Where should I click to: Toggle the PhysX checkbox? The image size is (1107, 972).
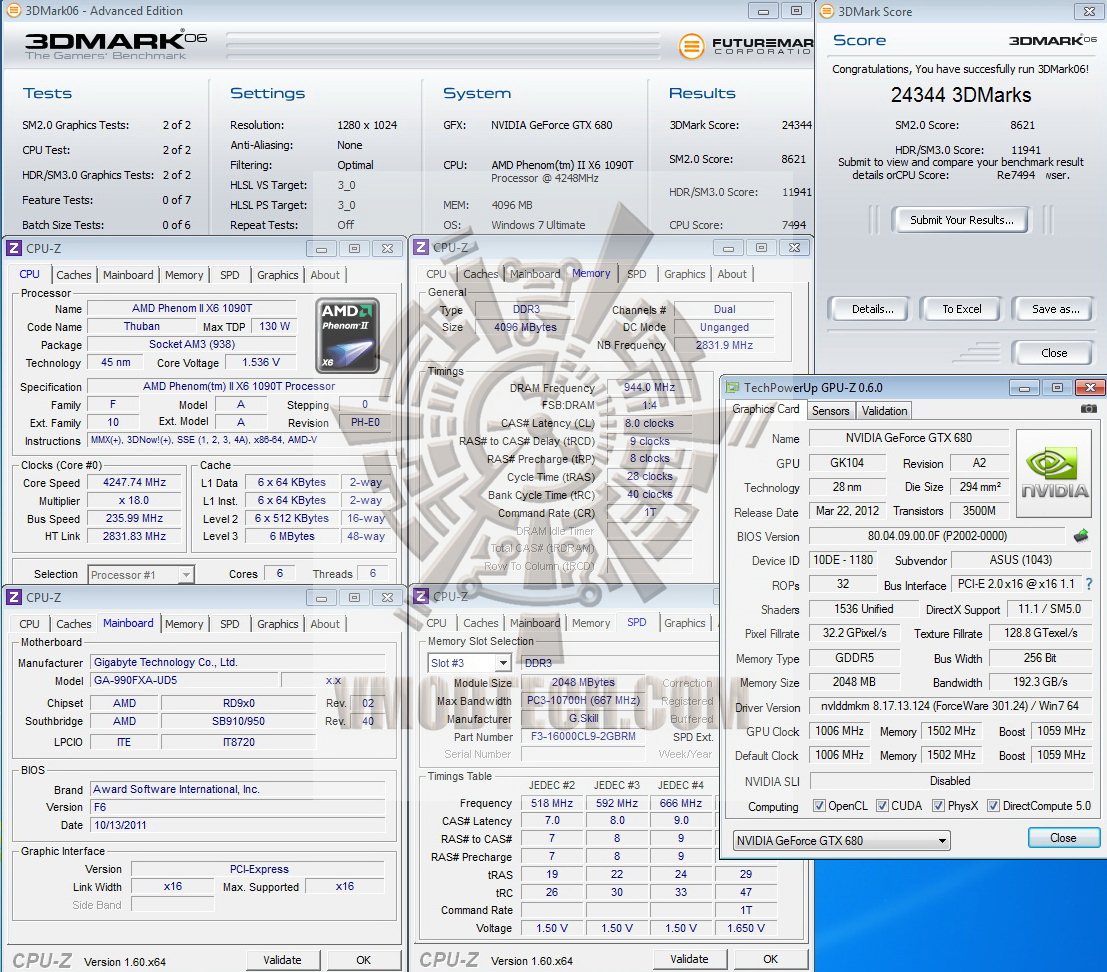pos(938,806)
